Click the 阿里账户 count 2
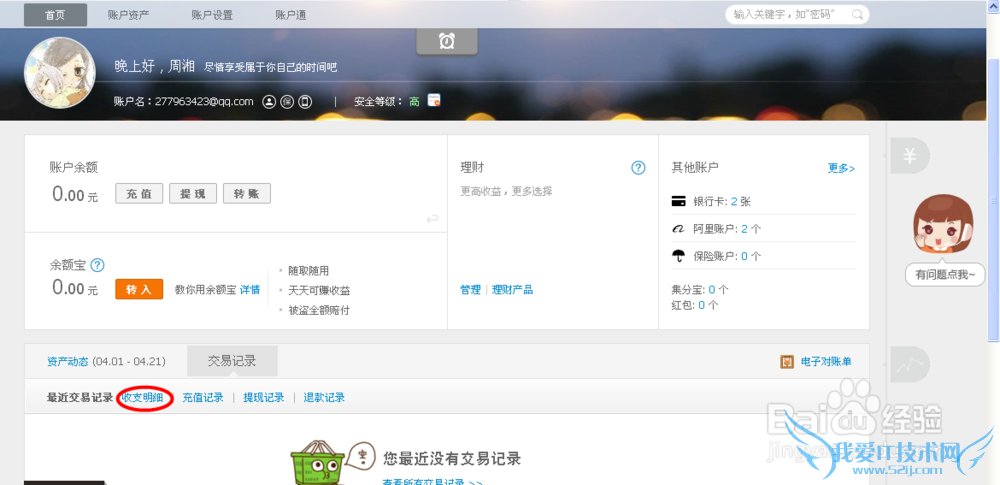The image size is (1000, 485). coord(744,228)
